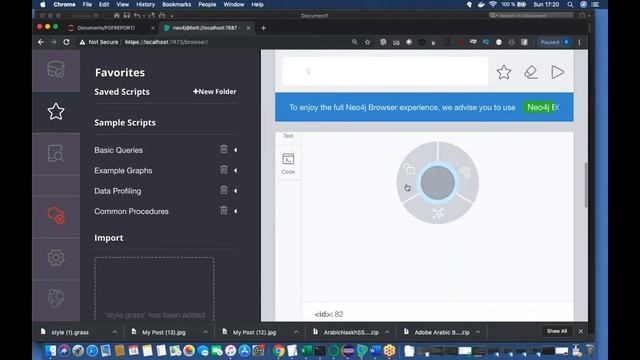Image resolution: width=640 pixels, height=360 pixels.
Task: Open the Apple menu
Action: 43,4
